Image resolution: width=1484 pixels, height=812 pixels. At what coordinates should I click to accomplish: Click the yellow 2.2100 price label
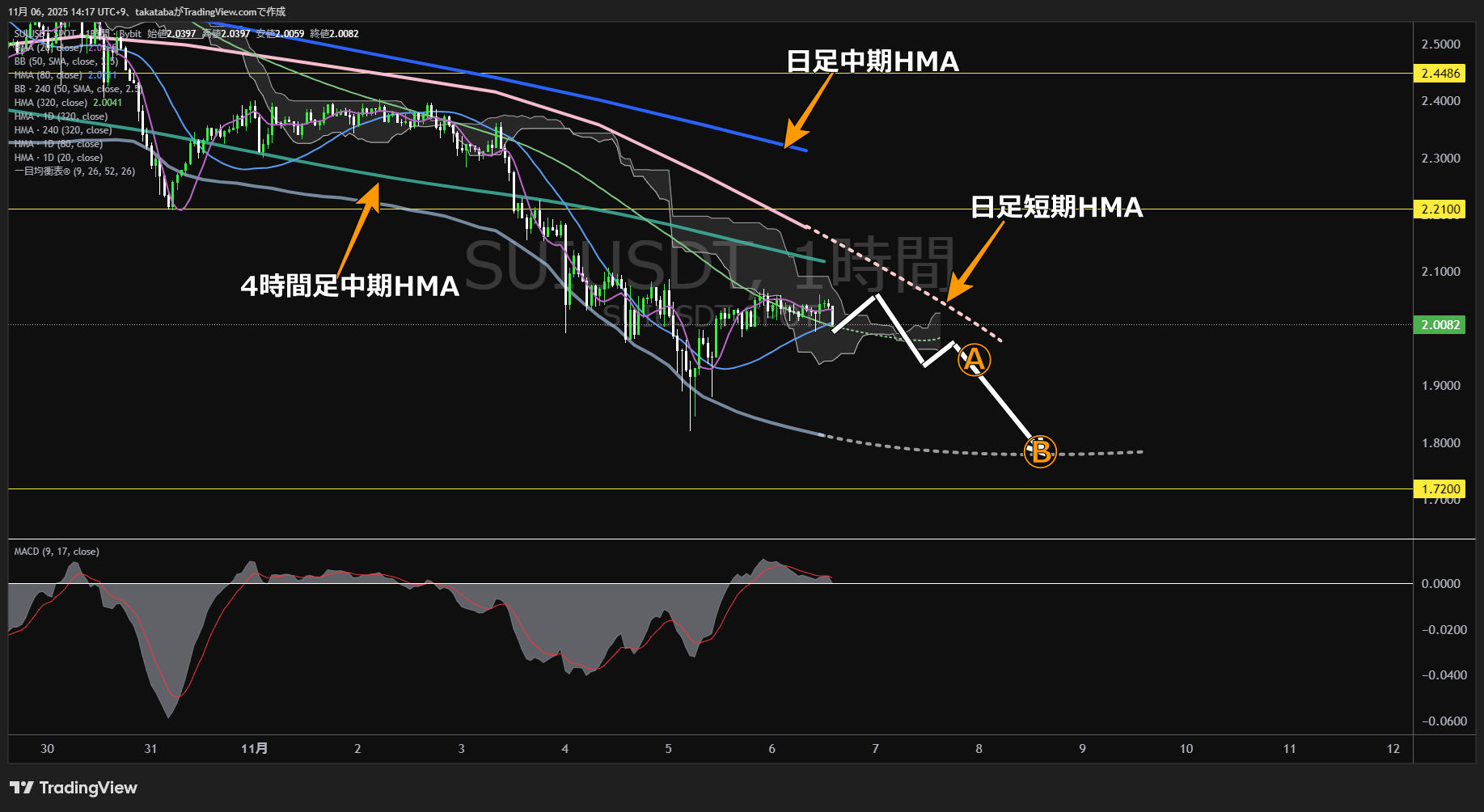tap(1440, 209)
